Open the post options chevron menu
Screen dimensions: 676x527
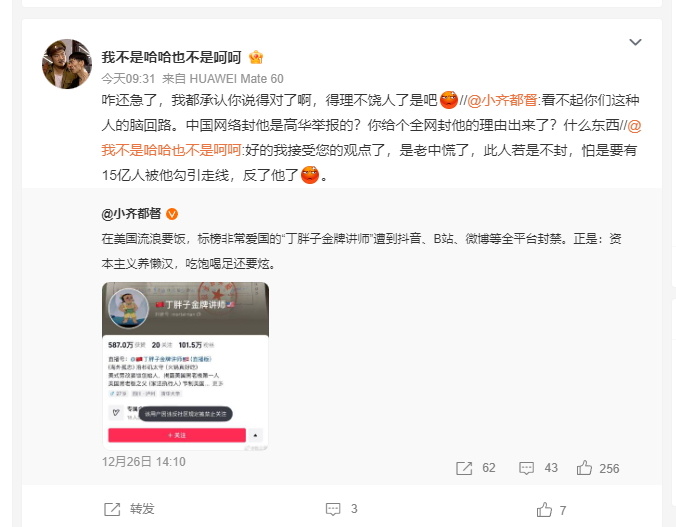click(635, 42)
